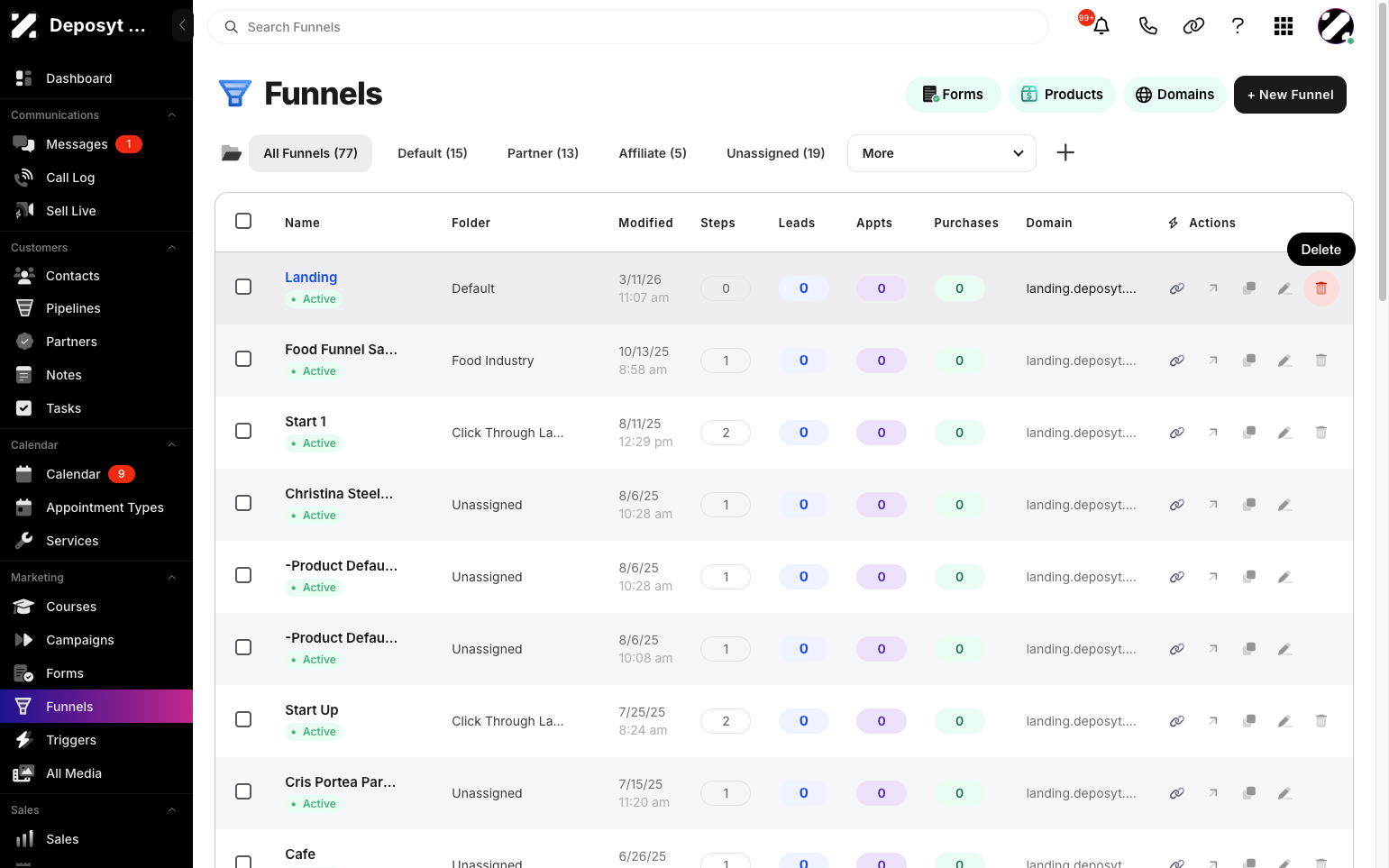The image size is (1389, 868).
Task: Click the phone dialer icon in top bar
Action: (x=1147, y=26)
